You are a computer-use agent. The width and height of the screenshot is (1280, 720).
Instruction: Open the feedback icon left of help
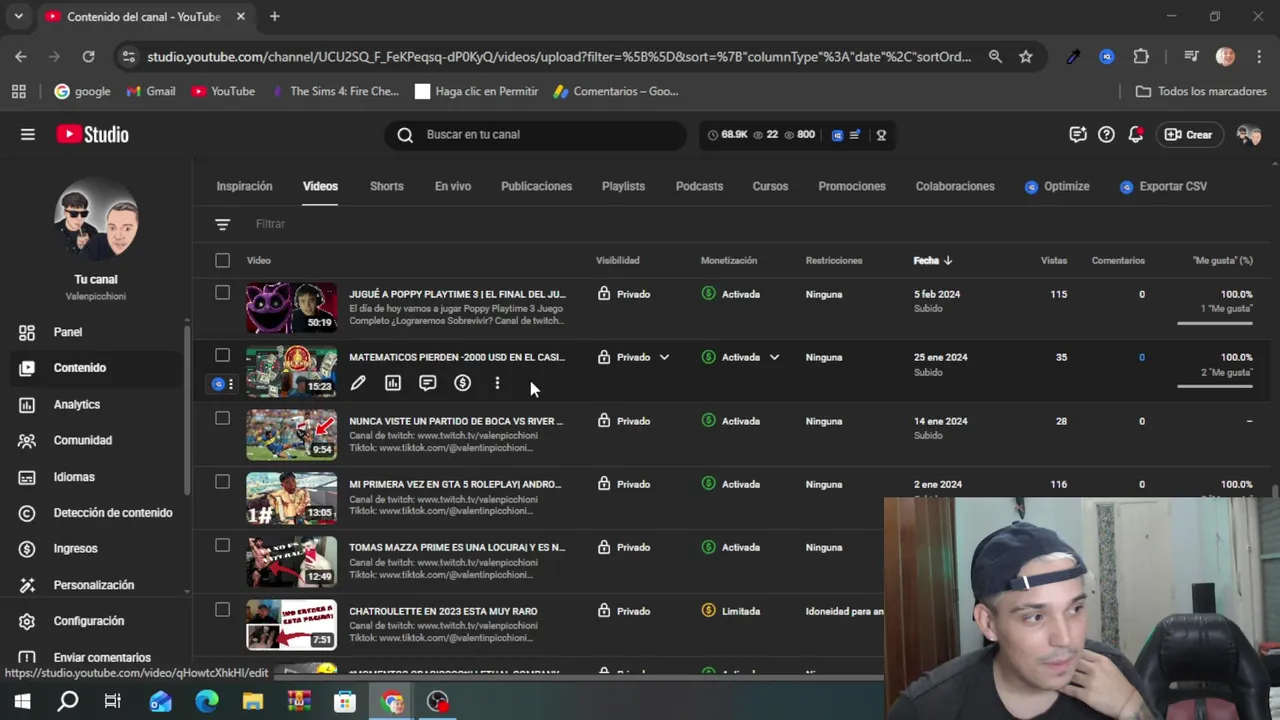click(1077, 134)
